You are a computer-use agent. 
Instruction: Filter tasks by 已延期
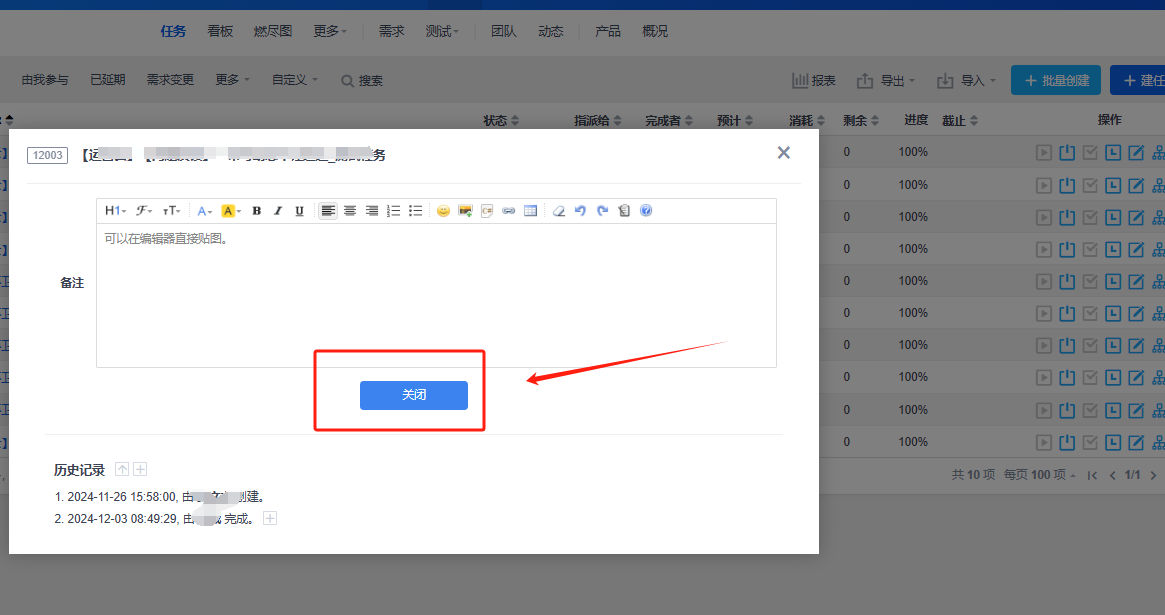(108, 79)
